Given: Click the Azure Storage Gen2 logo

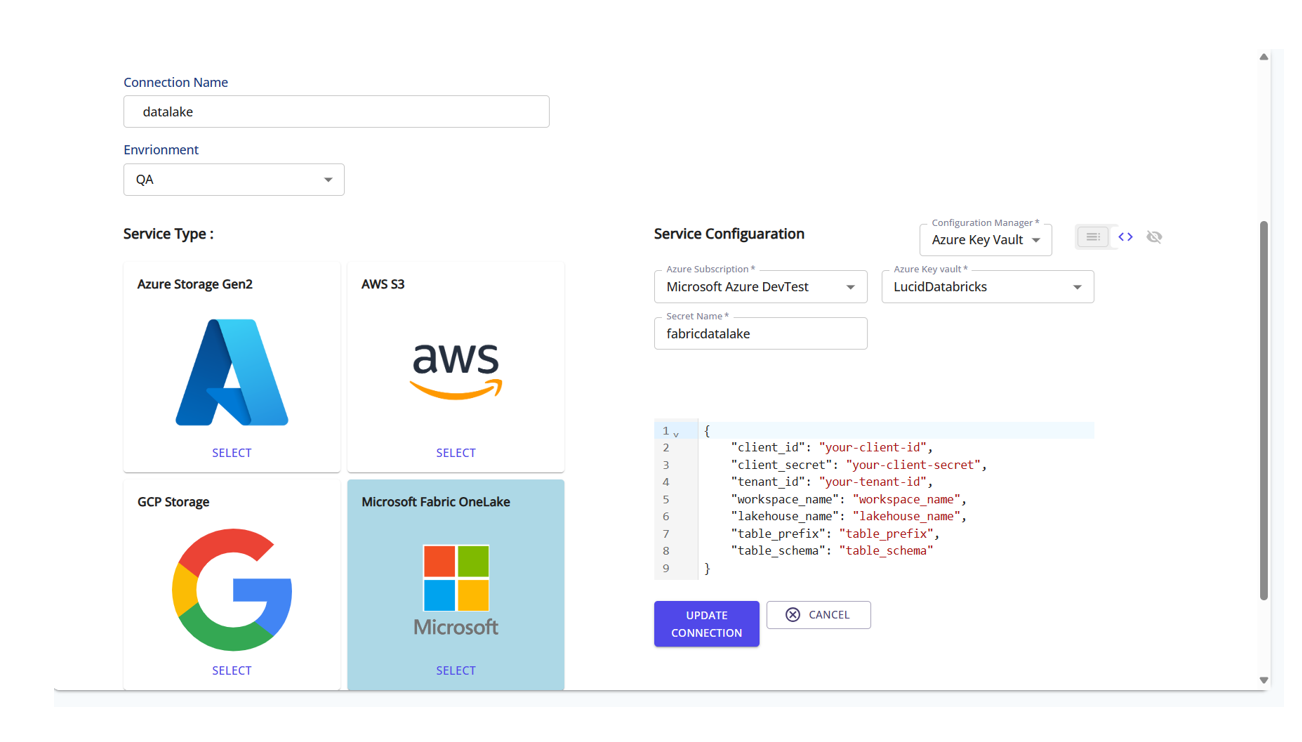Looking at the screenshot, I should 232,372.
